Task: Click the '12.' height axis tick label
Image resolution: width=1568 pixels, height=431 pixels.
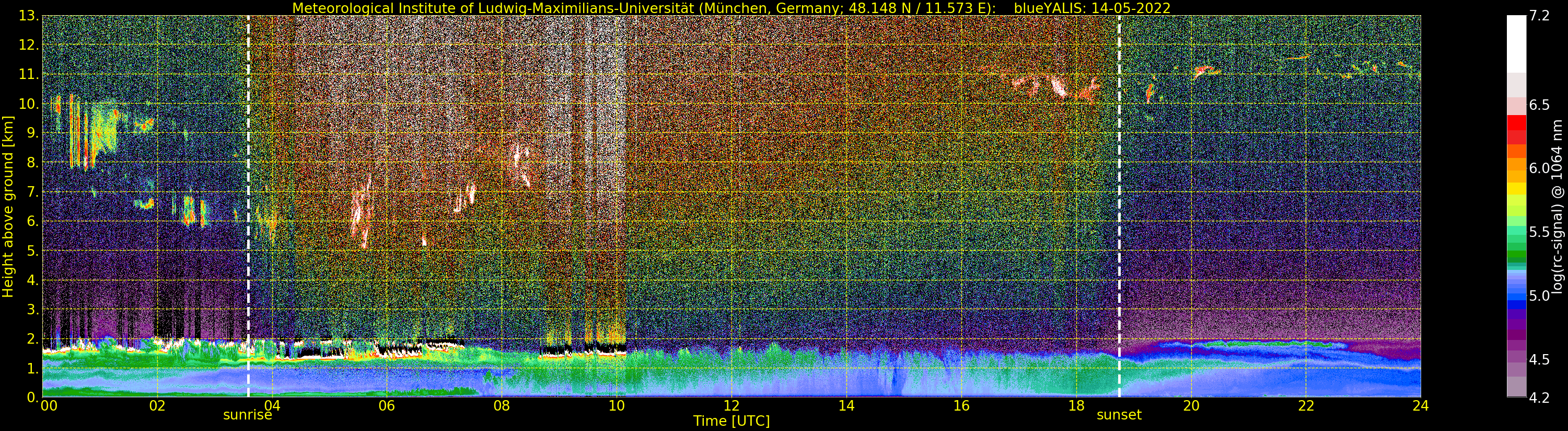Action: 29,45
